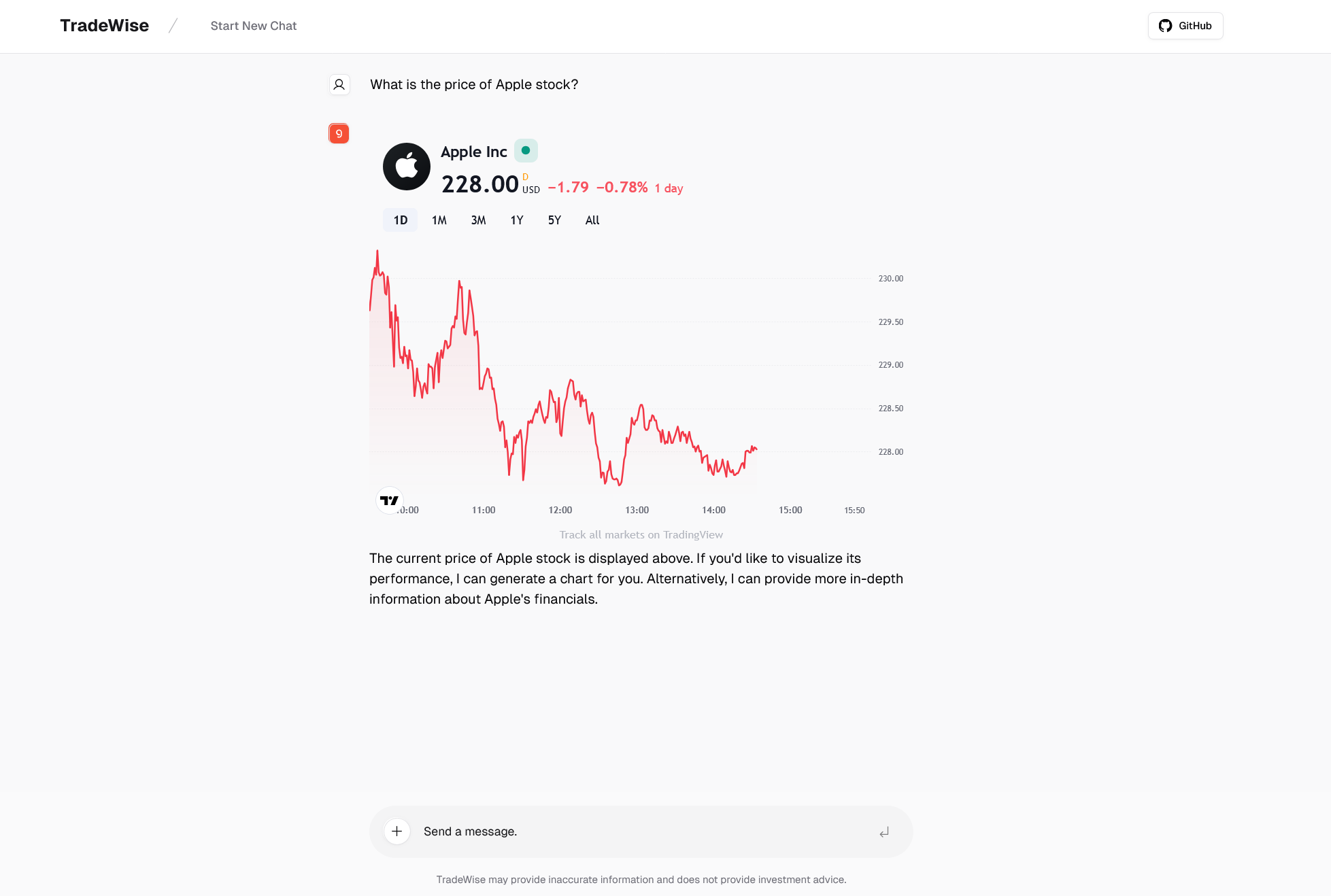This screenshot has width=1331, height=896.
Task: Select the 3M chart range
Action: pos(478,220)
